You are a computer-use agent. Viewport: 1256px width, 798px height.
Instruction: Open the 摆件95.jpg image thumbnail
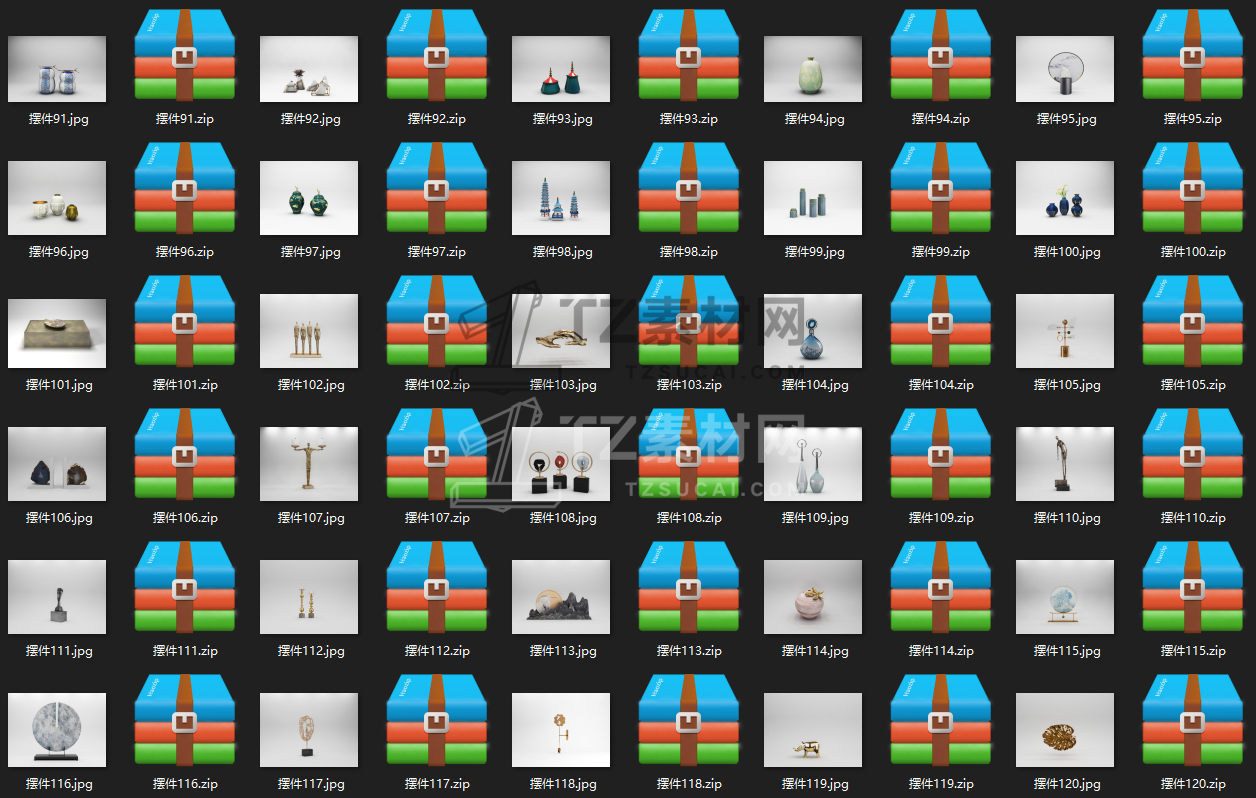[x=1065, y=69]
